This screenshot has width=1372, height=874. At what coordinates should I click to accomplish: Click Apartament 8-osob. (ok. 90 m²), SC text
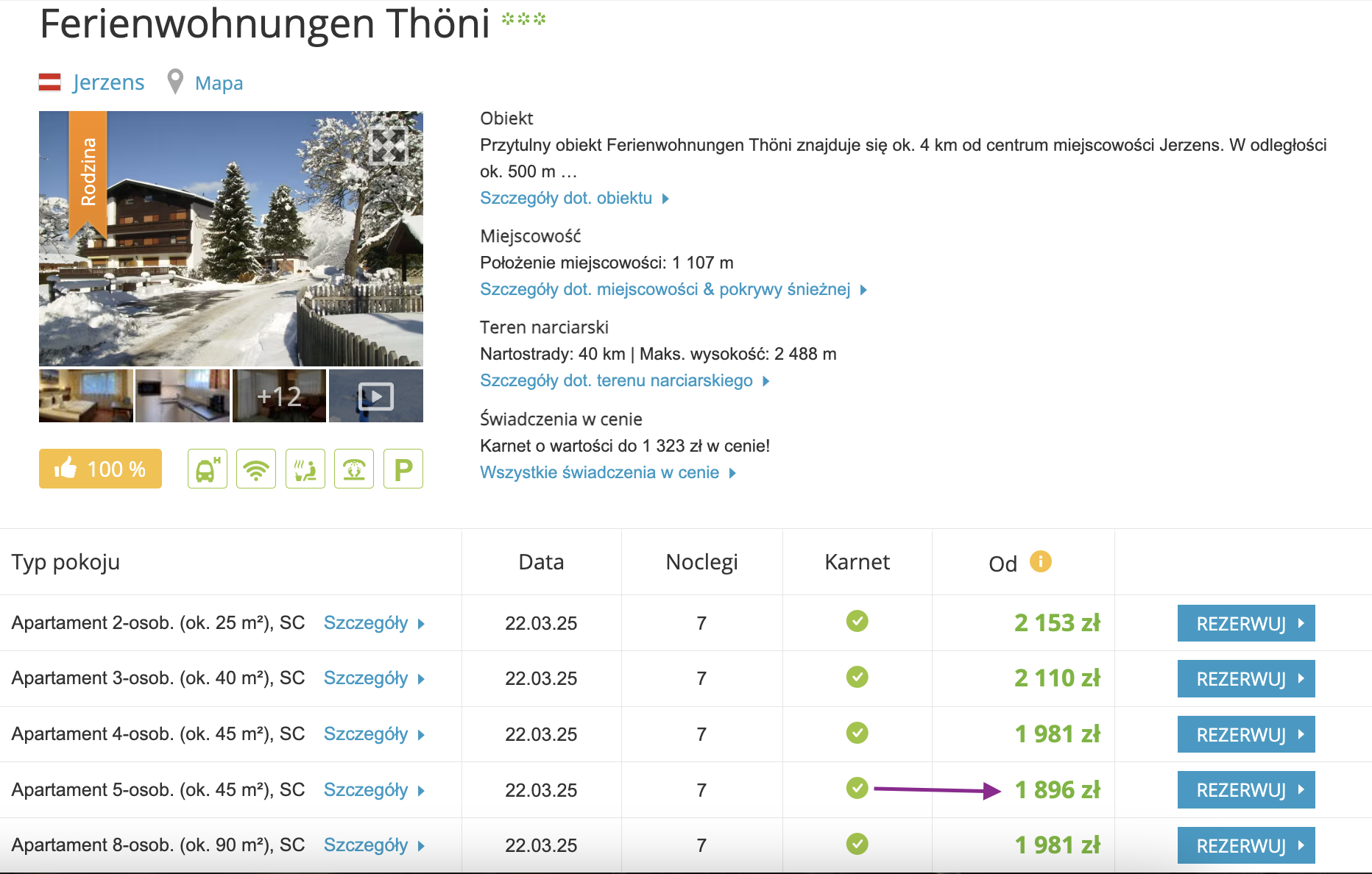158,845
